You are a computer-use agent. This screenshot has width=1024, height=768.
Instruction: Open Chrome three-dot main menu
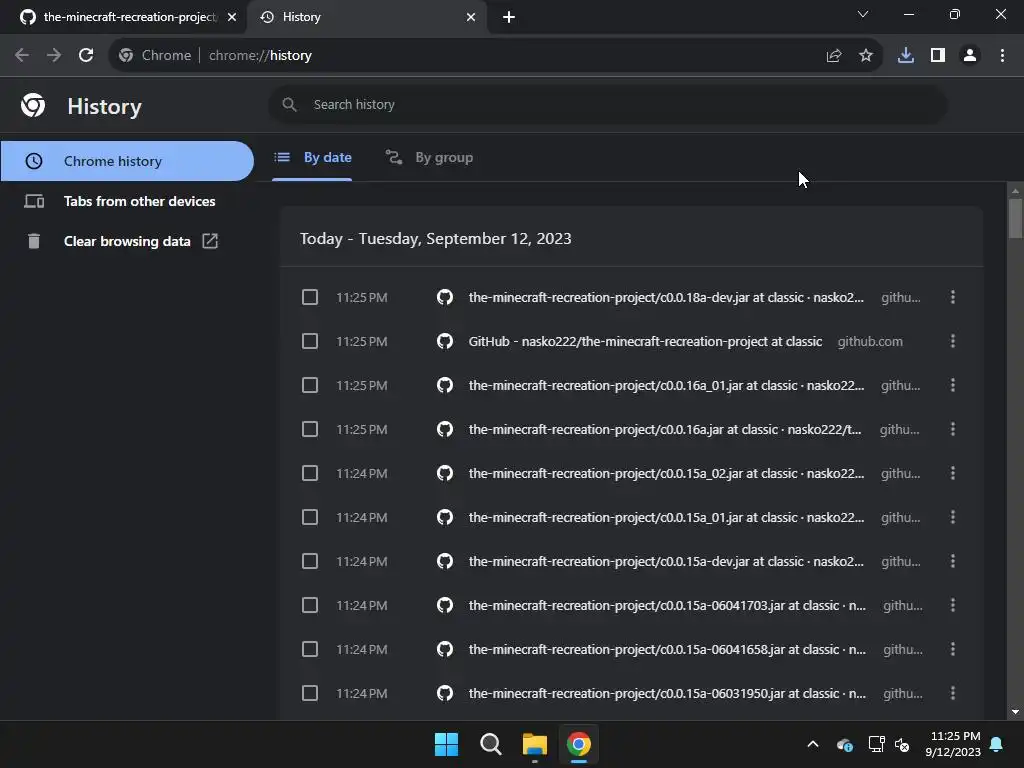click(x=1002, y=56)
